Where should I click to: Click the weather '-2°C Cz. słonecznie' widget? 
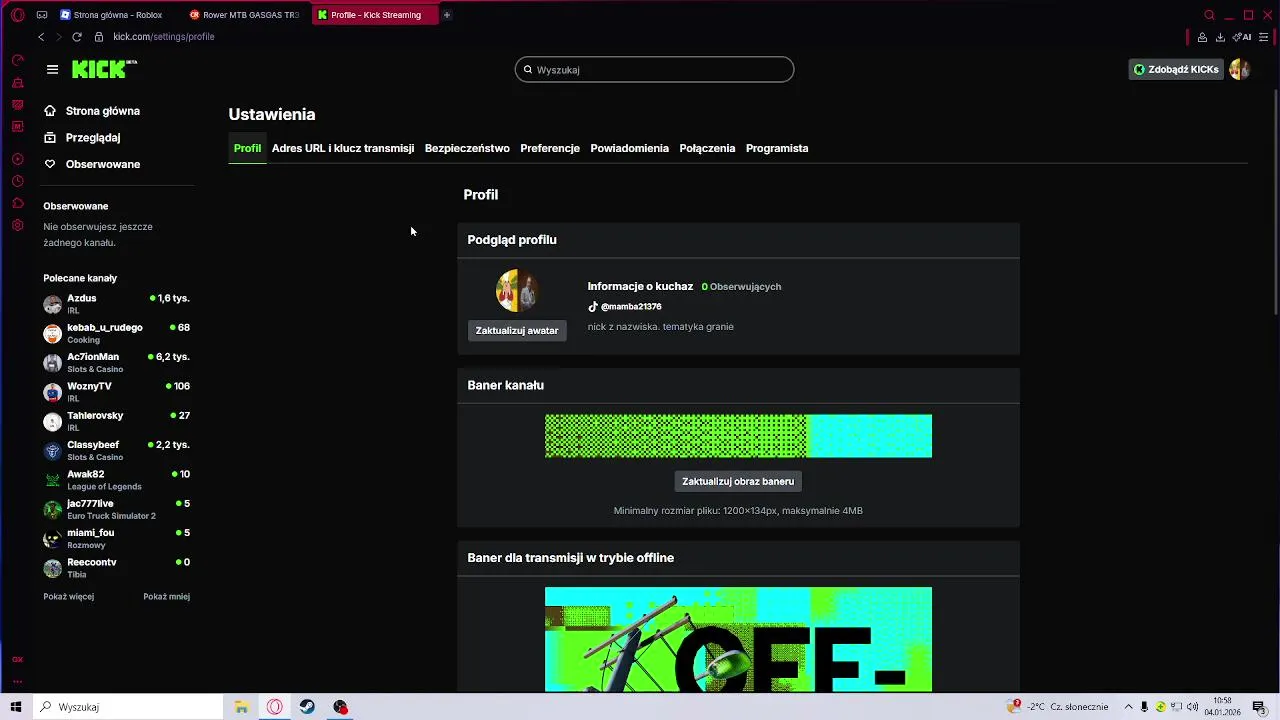pos(1059,707)
